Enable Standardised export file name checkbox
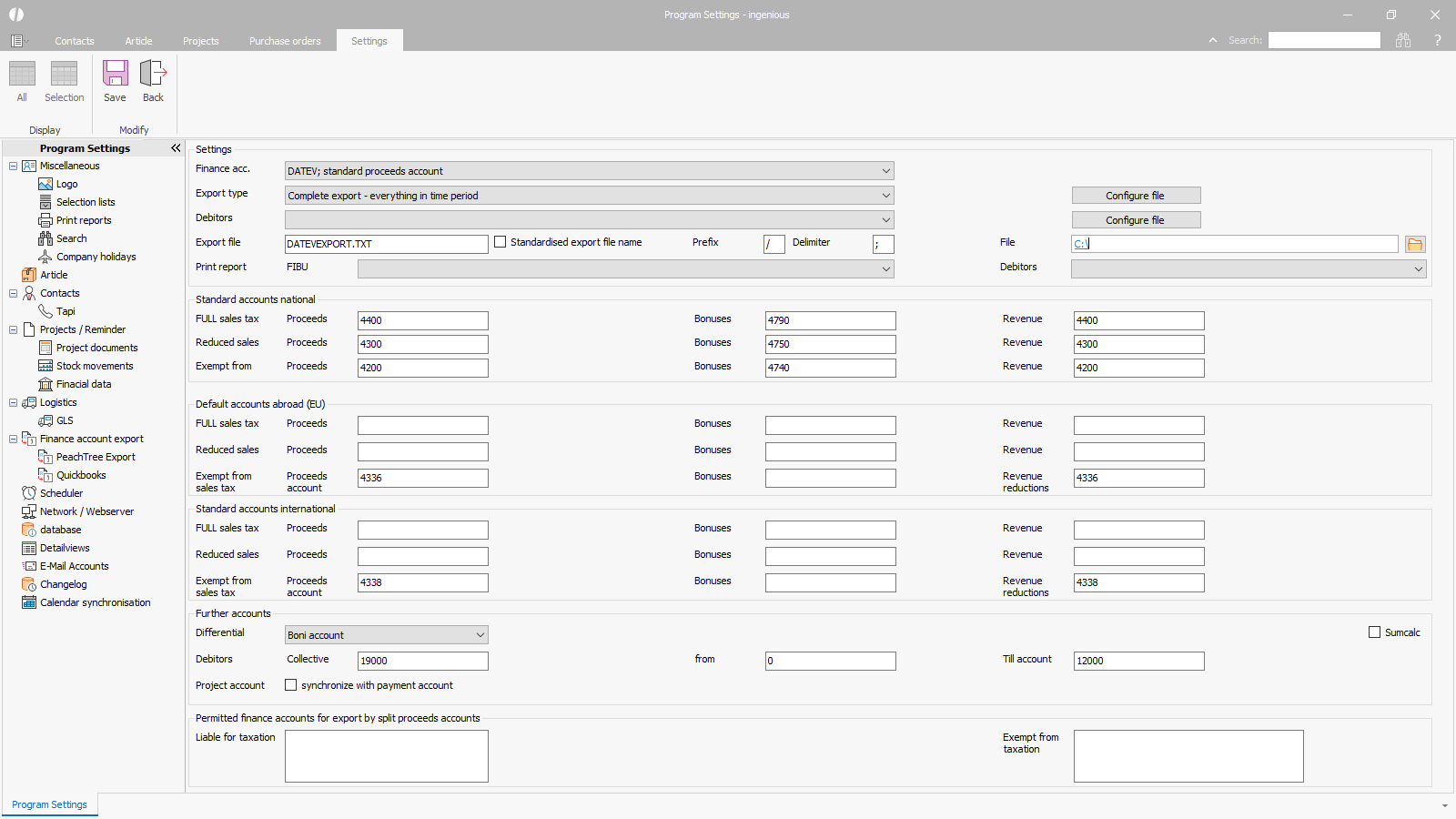The image size is (1456, 819). [x=500, y=242]
